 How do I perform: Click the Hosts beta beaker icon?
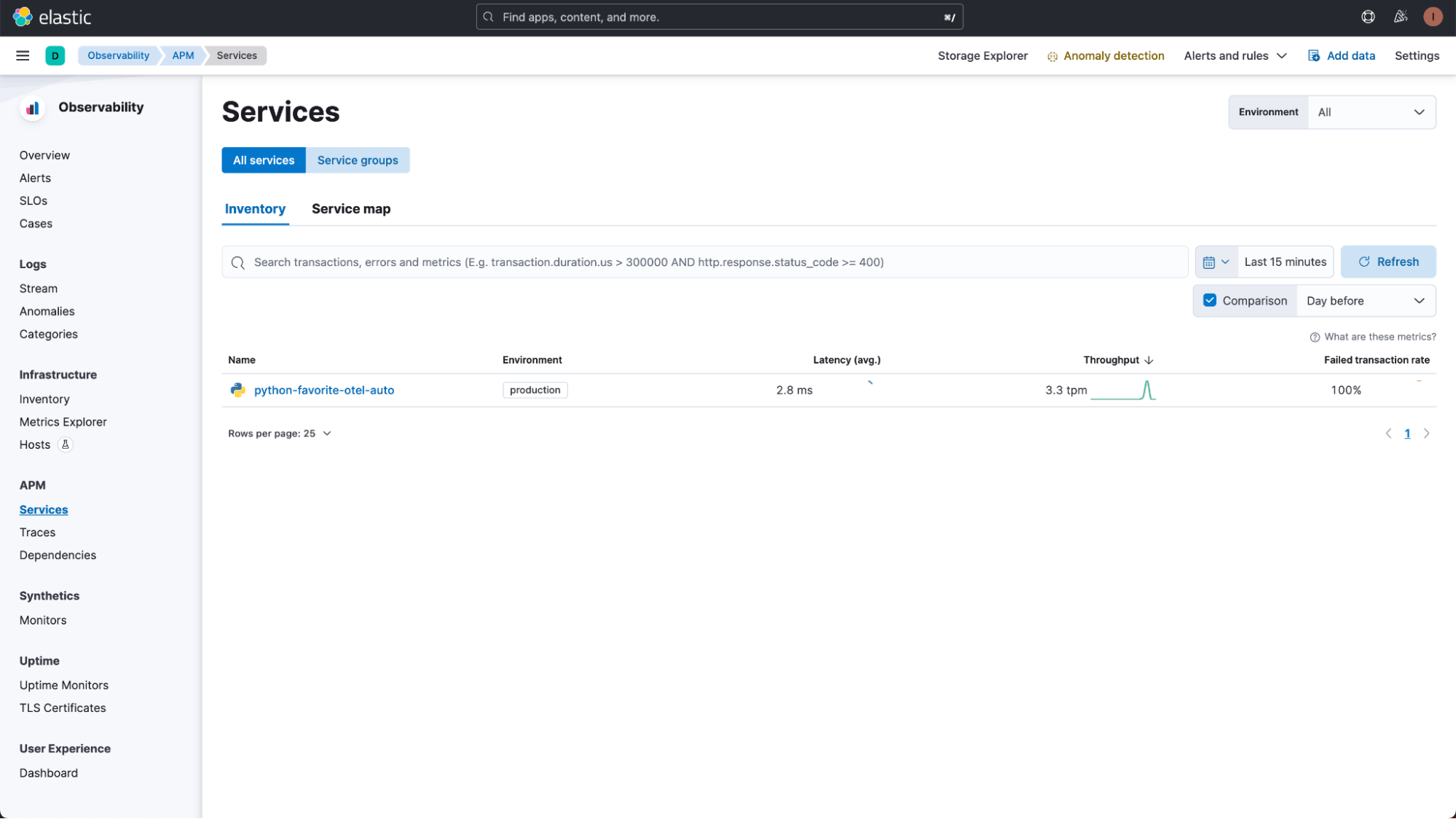(x=65, y=444)
